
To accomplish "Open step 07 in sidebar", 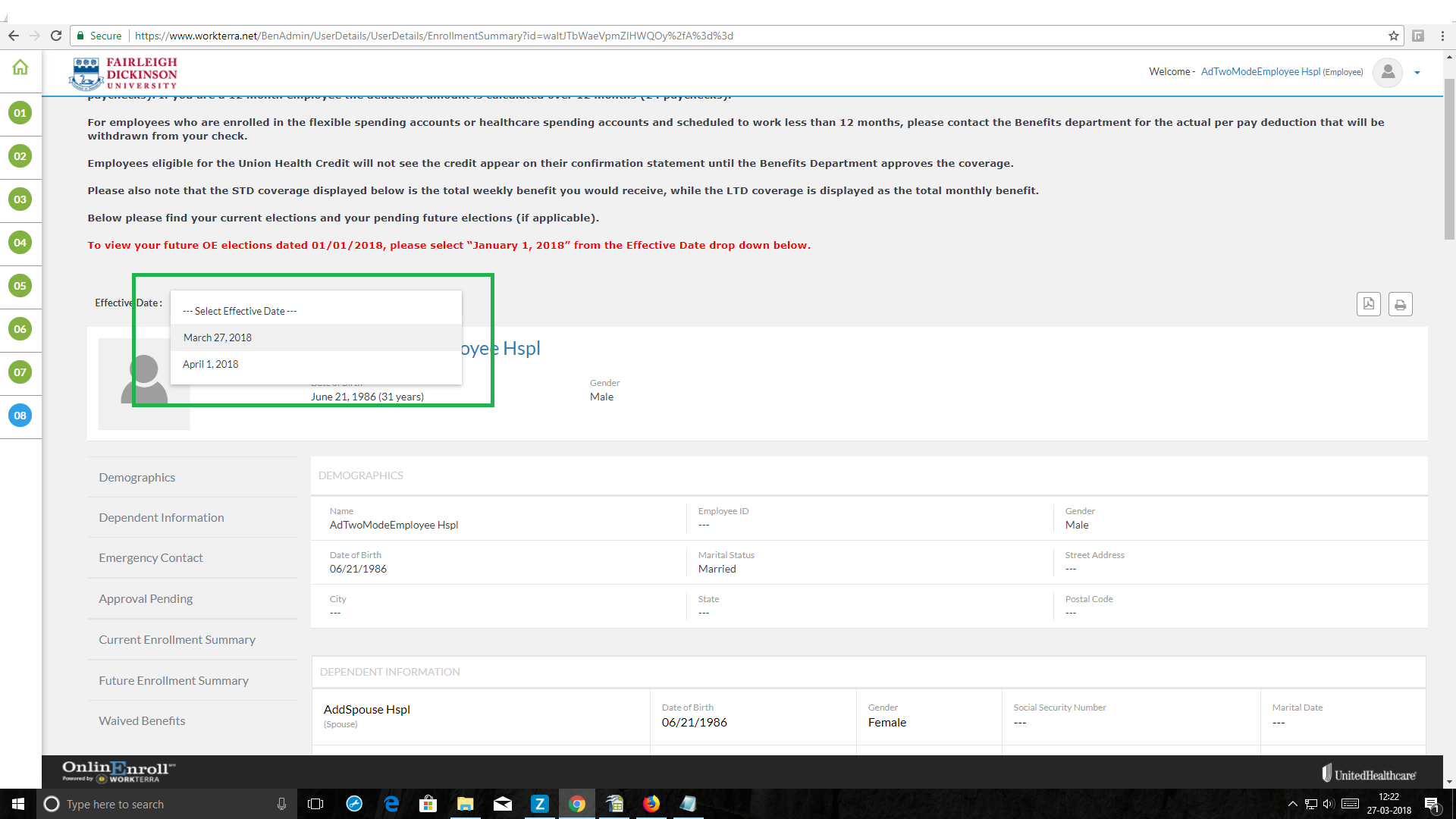I will (x=20, y=372).
